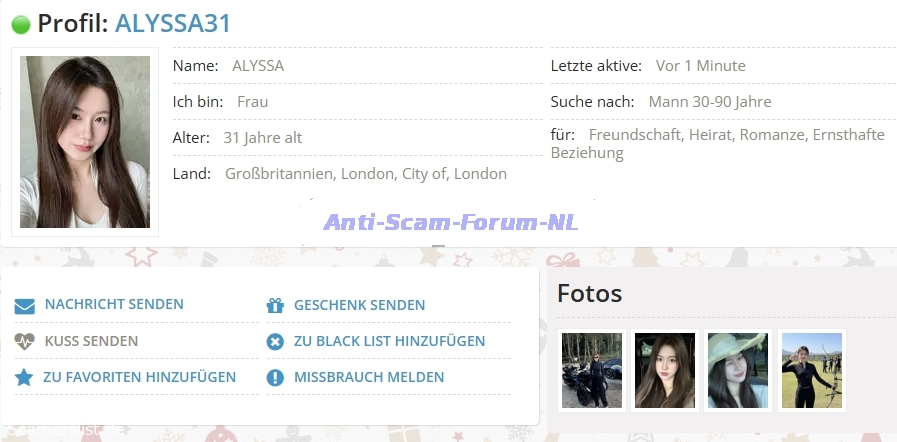The height and width of the screenshot is (442, 897).
Task: Open the large profile picture
Action: 85,142
